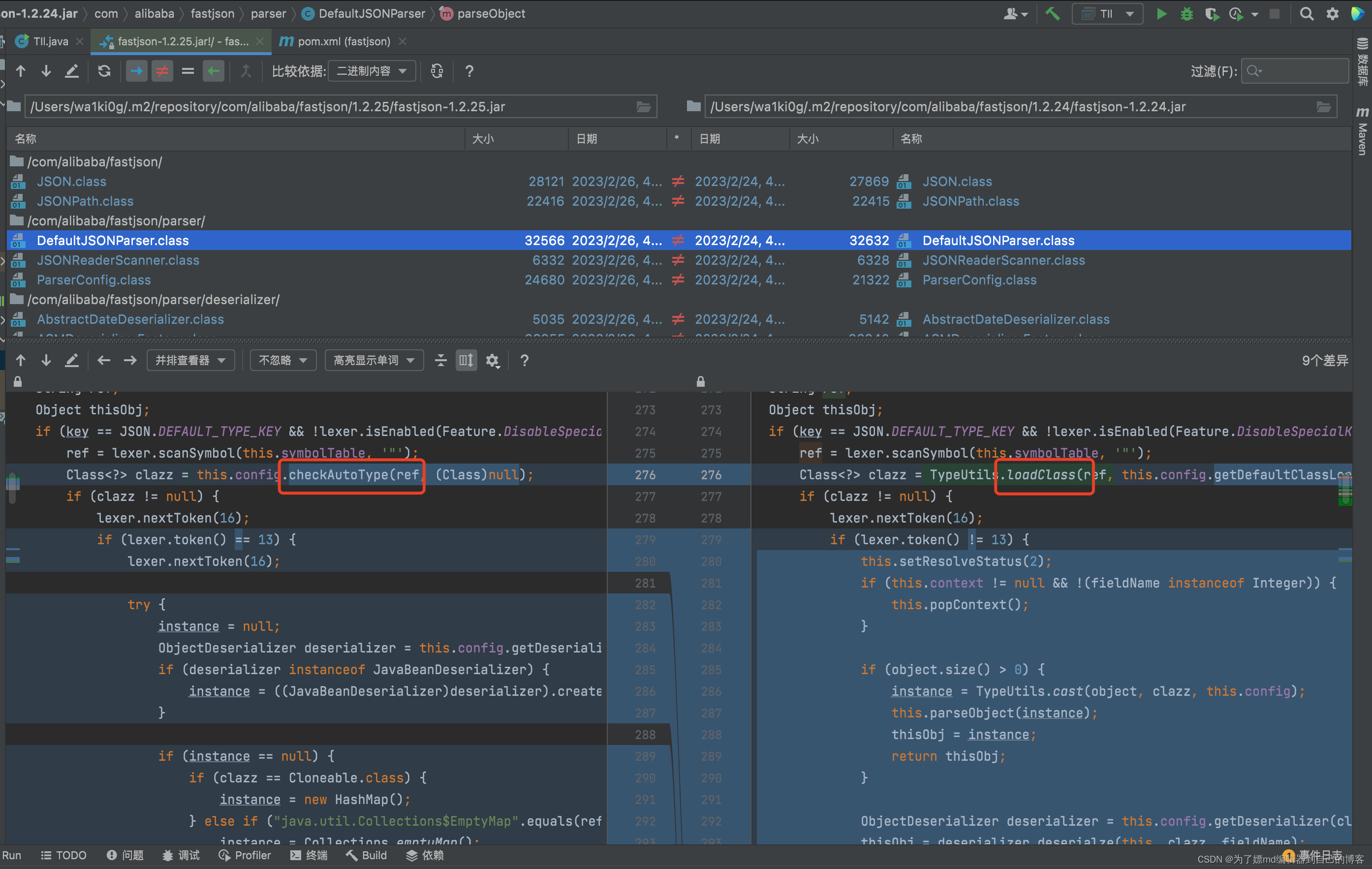Screen dimensions: 1372x869
Task: Open the TODO tool window
Action: tap(64, 855)
